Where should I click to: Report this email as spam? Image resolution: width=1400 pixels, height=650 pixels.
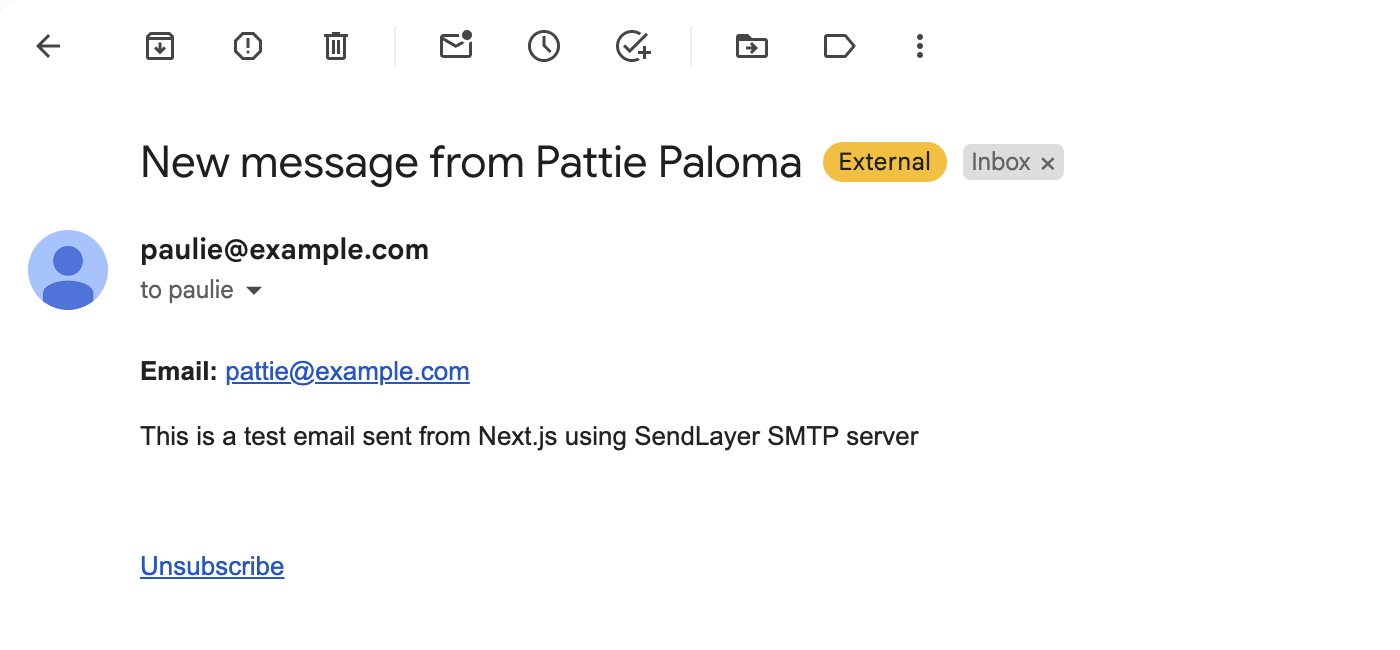point(247,46)
